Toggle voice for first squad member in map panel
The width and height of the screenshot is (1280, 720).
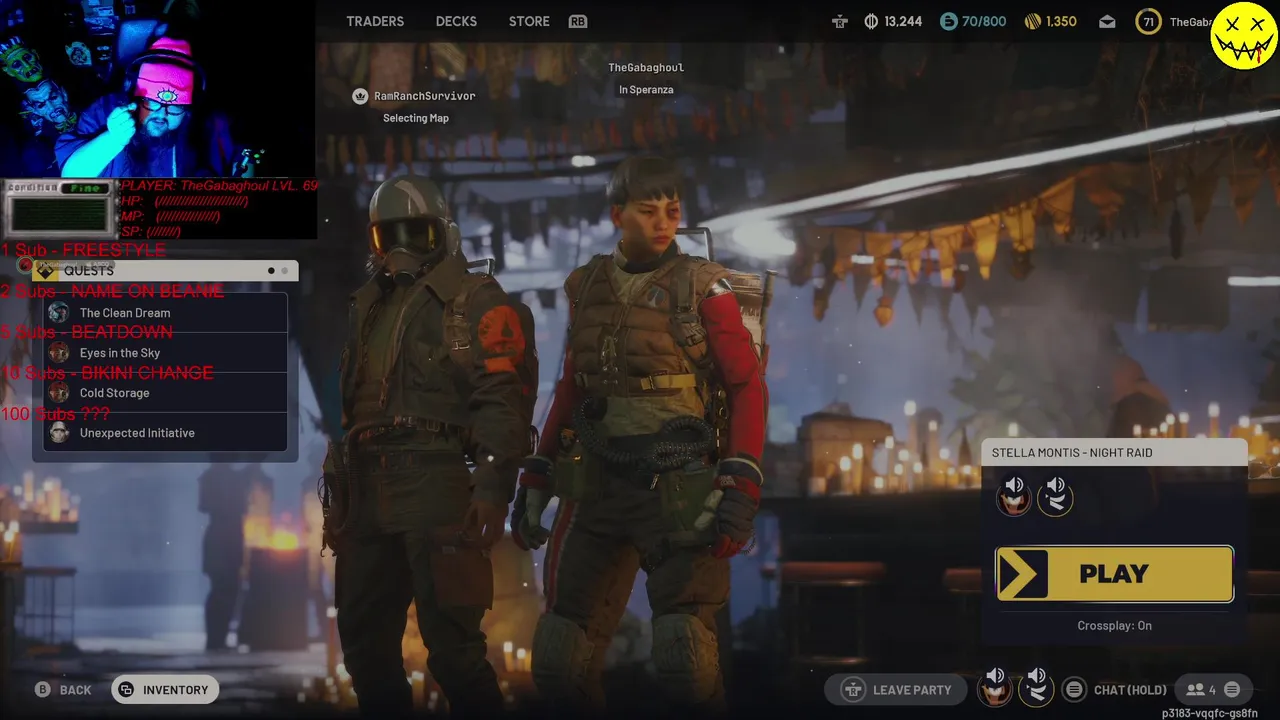[x=1014, y=495]
